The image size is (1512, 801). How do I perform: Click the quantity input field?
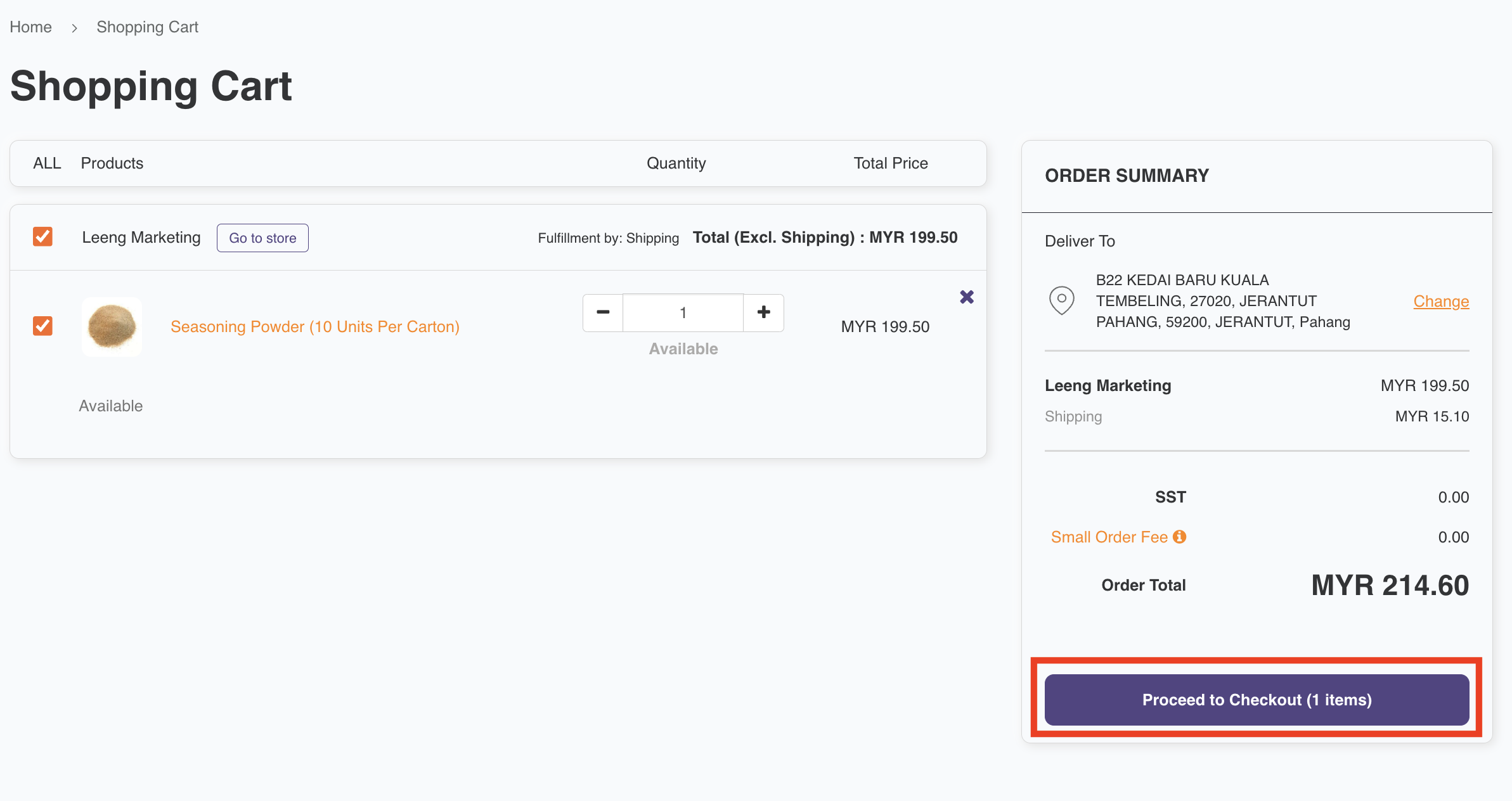683,312
